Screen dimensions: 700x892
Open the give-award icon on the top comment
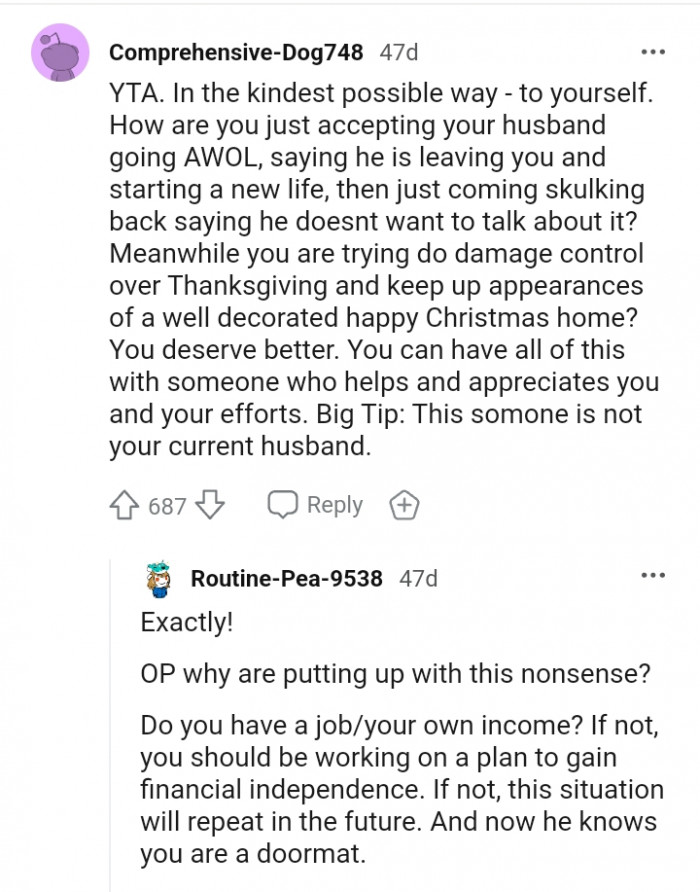click(404, 505)
